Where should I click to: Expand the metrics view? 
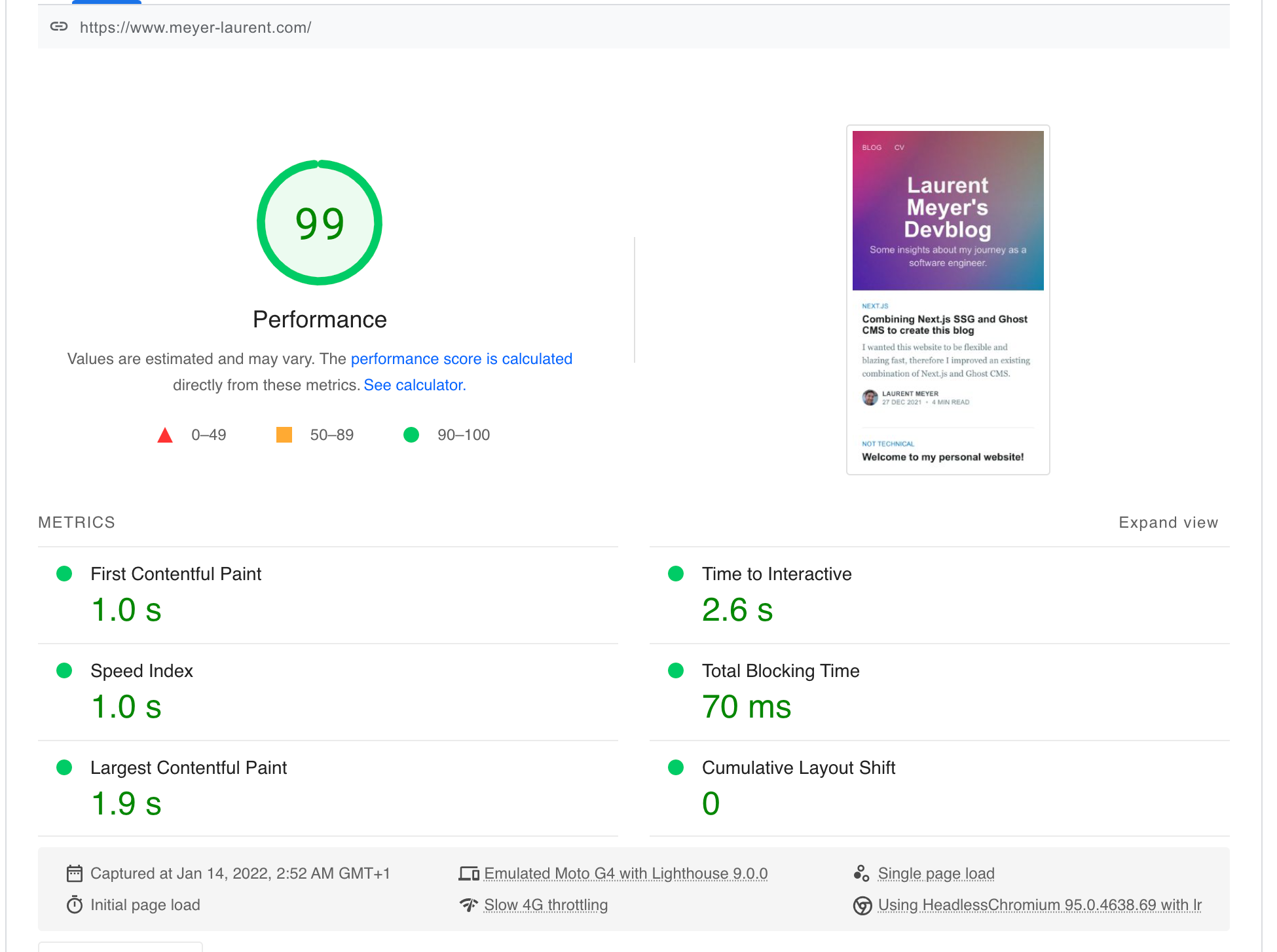click(1168, 522)
